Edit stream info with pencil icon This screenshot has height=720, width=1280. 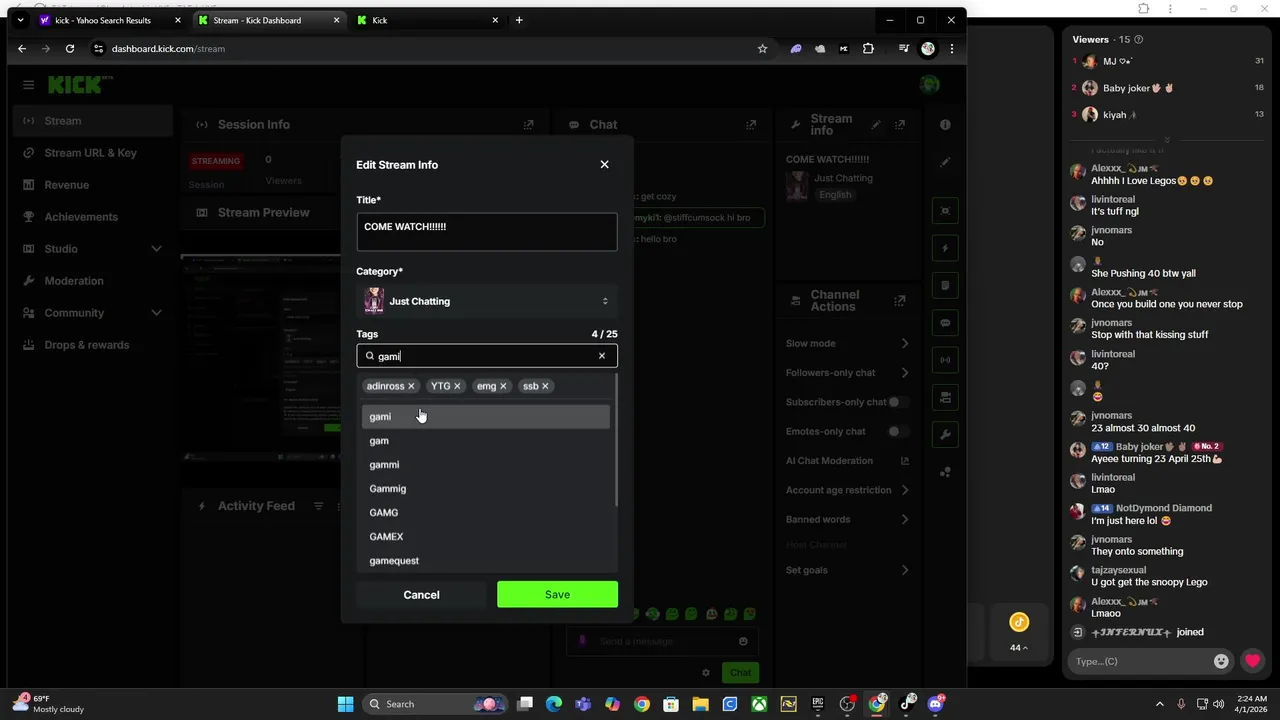876,125
